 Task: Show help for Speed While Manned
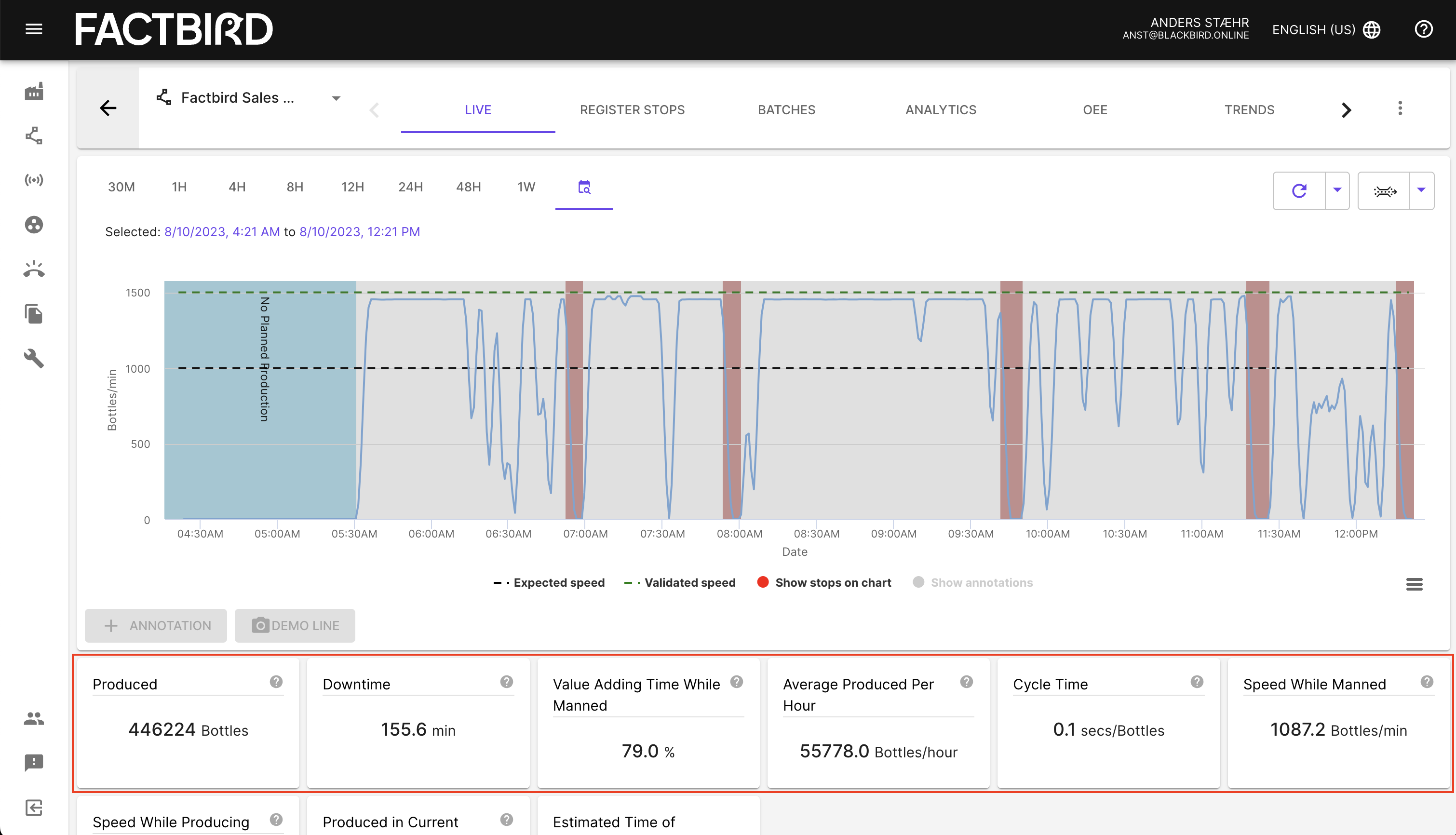1427,681
